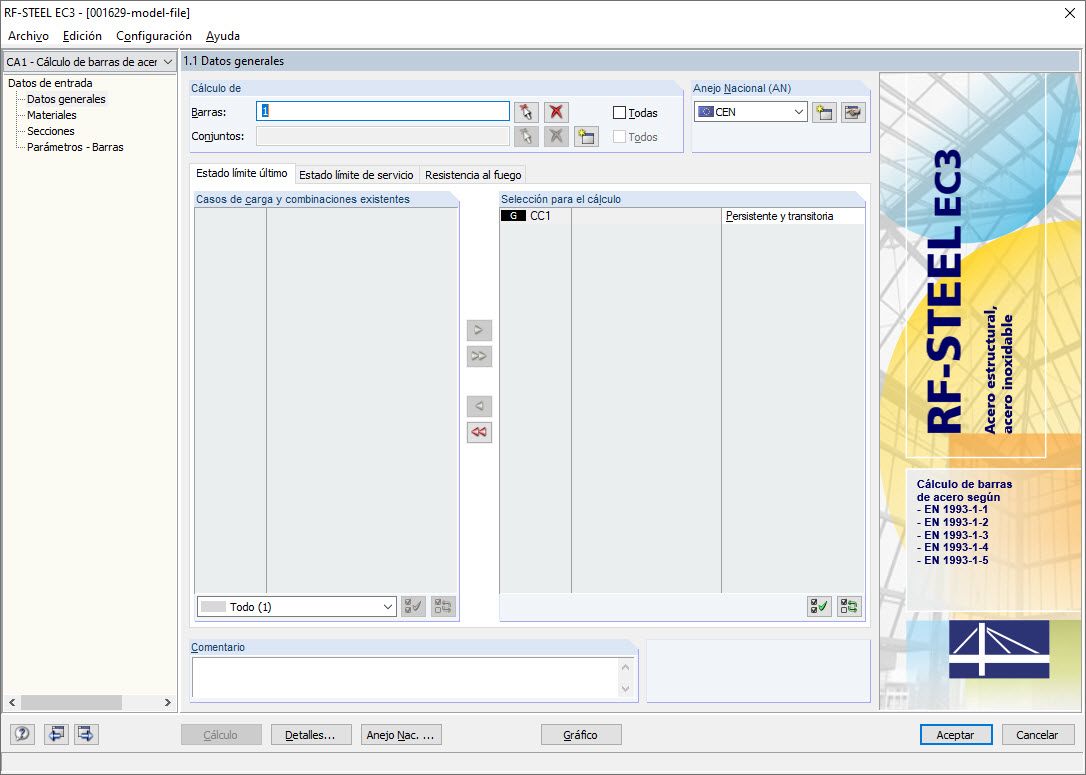Select Materiales in navigator tree

[x=52, y=115]
